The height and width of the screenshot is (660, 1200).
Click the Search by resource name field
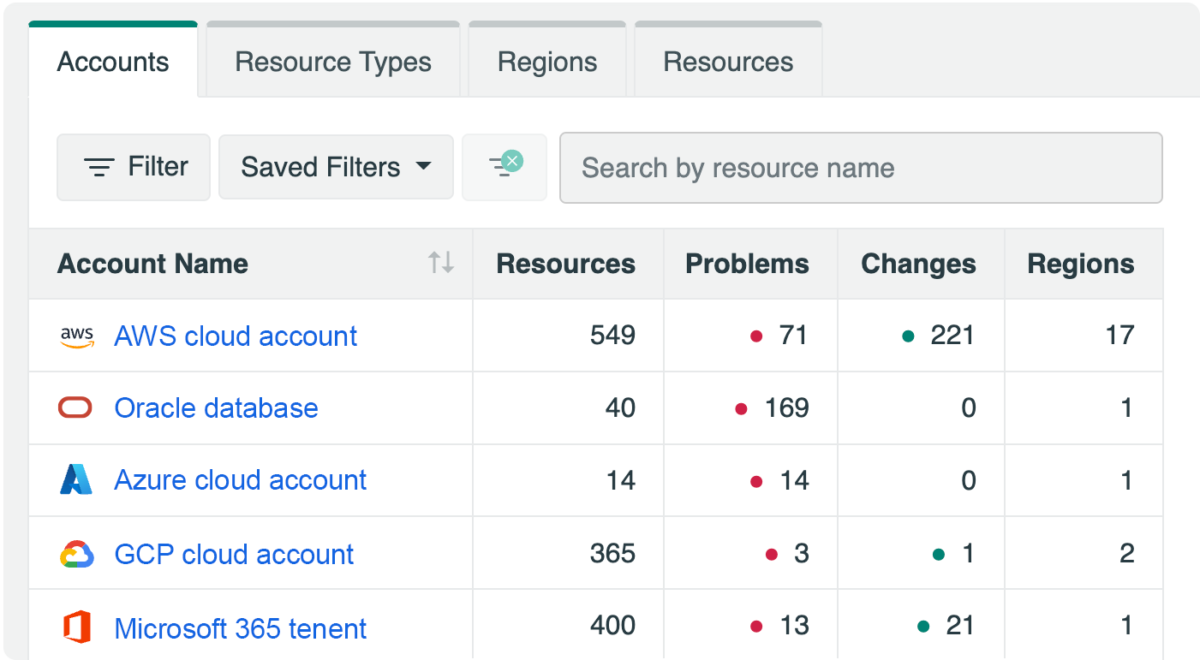[x=860, y=168]
